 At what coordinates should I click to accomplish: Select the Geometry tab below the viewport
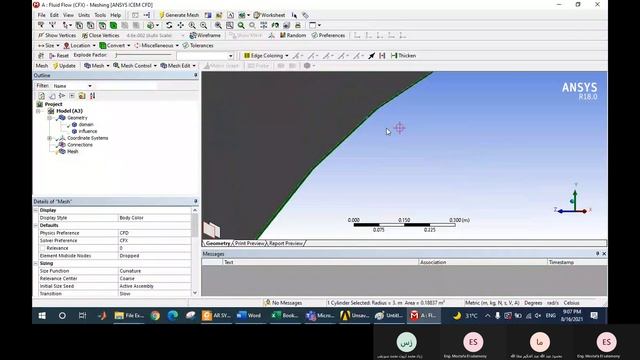tap(218, 243)
